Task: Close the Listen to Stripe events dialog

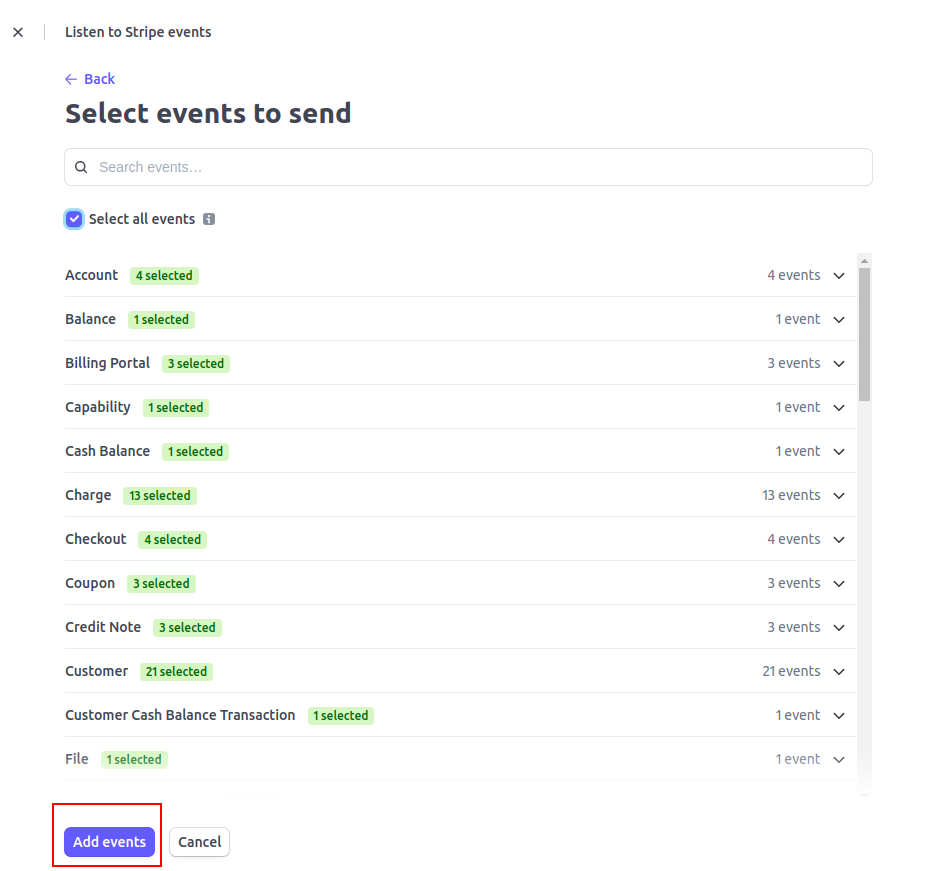Action: [18, 32]
